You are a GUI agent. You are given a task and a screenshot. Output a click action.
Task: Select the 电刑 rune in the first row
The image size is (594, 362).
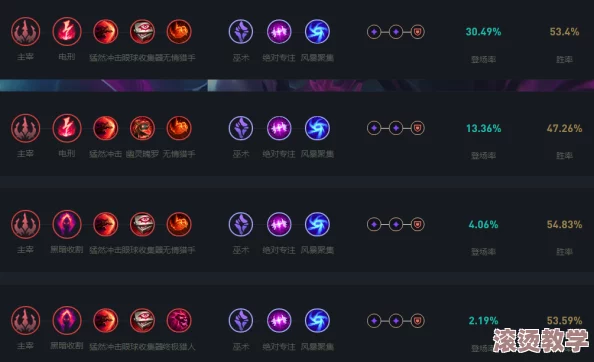click(x=67, y=32)
